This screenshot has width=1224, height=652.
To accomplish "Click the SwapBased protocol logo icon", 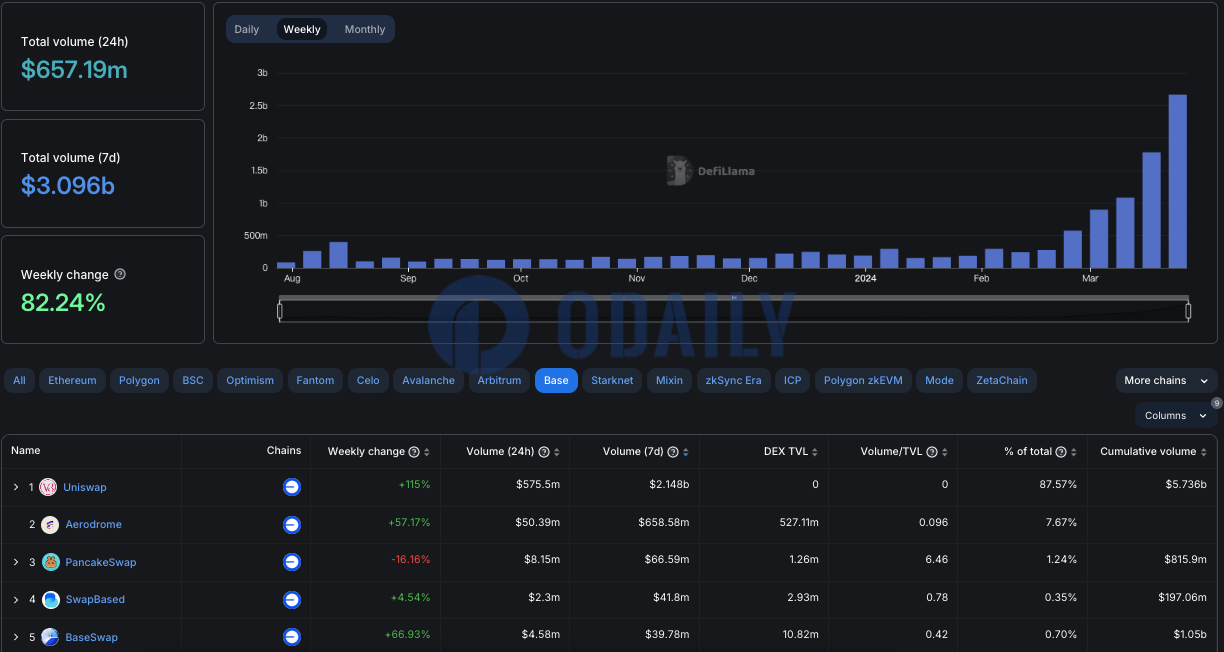I will tap(50, 599).
